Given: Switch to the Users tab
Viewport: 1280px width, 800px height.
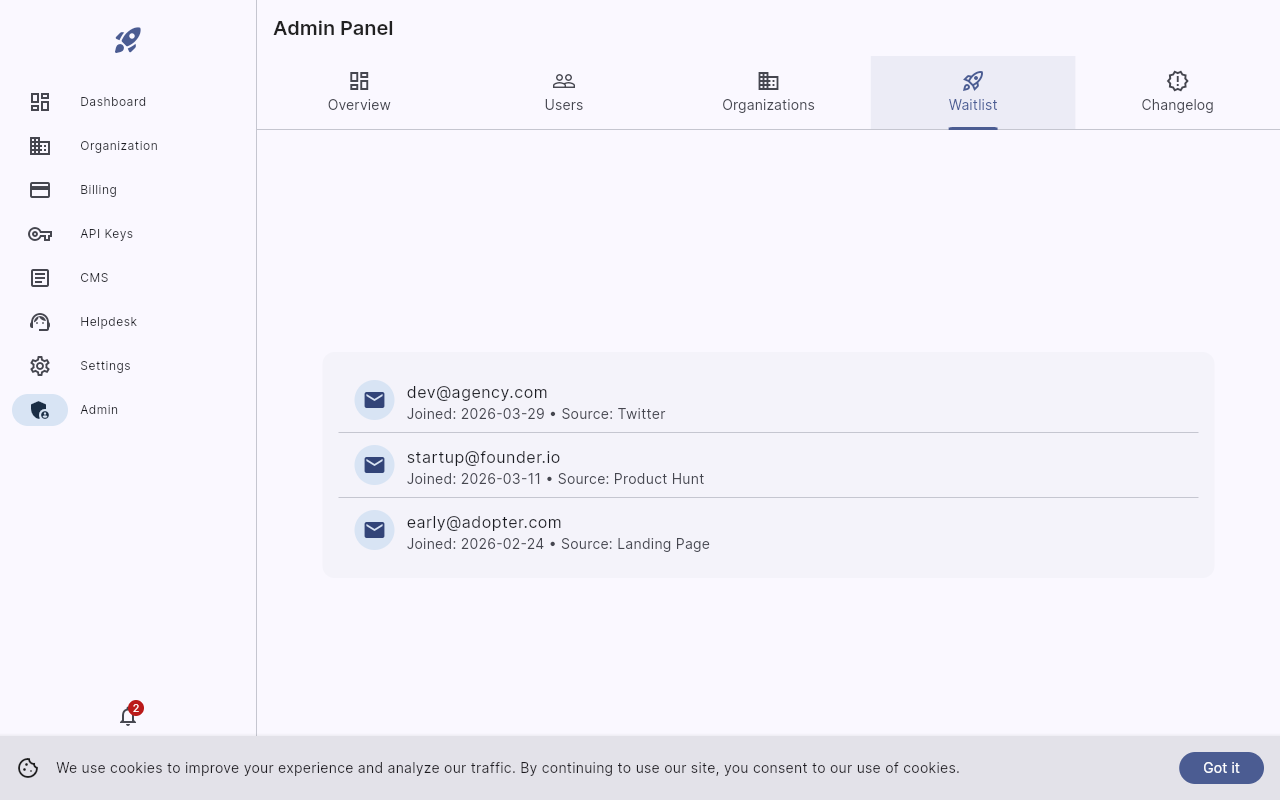Looking at the screenshot, I should pos(563,92).
